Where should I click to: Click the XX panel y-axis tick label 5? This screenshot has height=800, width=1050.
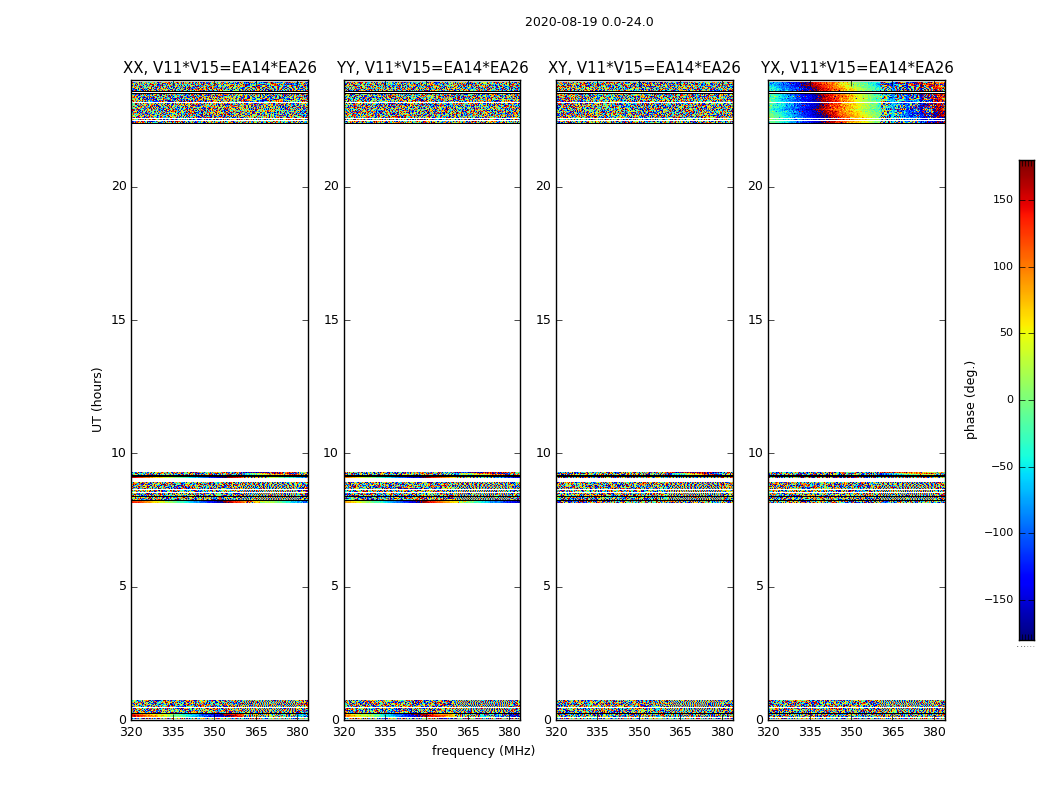[x=123, y=586]
